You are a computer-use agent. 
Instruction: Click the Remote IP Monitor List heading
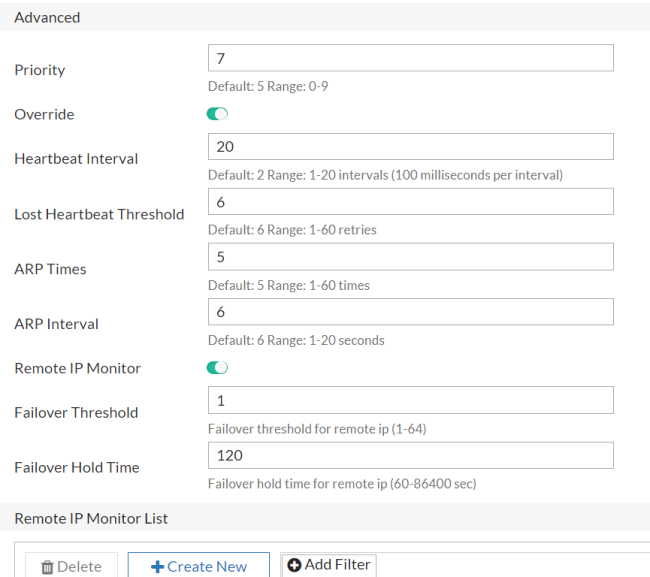coord(91,518)
